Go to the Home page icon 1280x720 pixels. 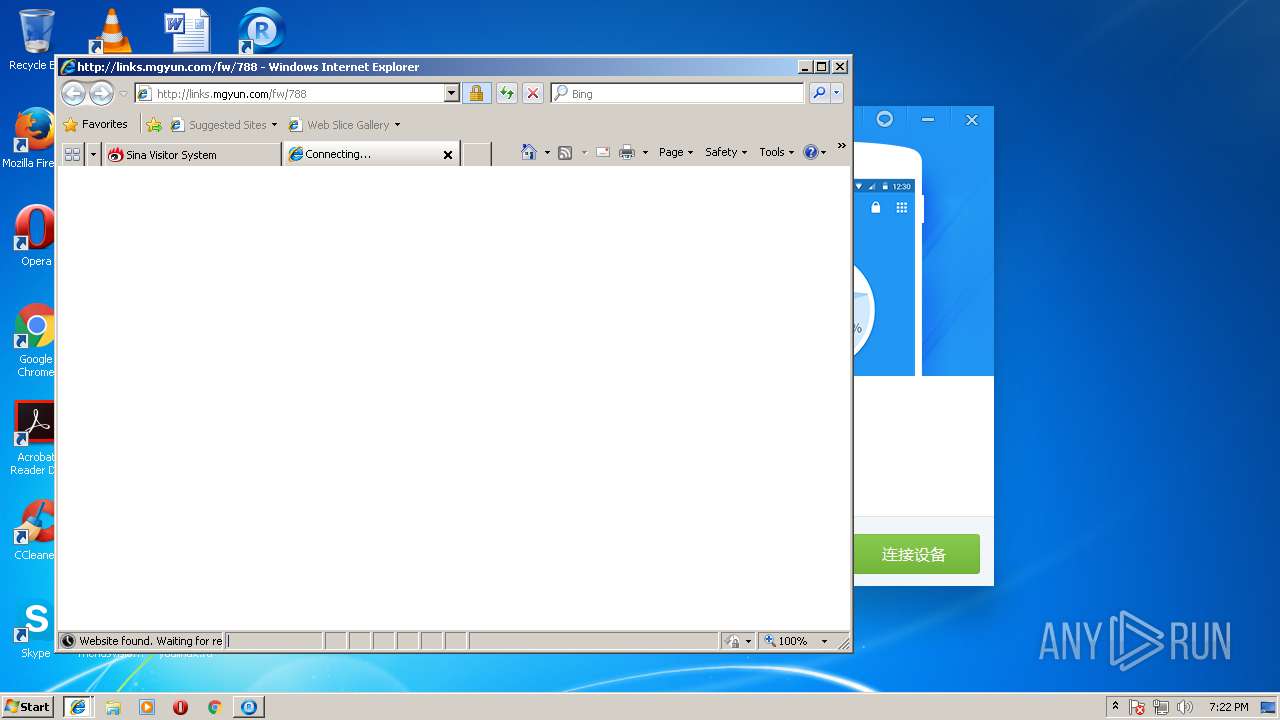[529, 152]
